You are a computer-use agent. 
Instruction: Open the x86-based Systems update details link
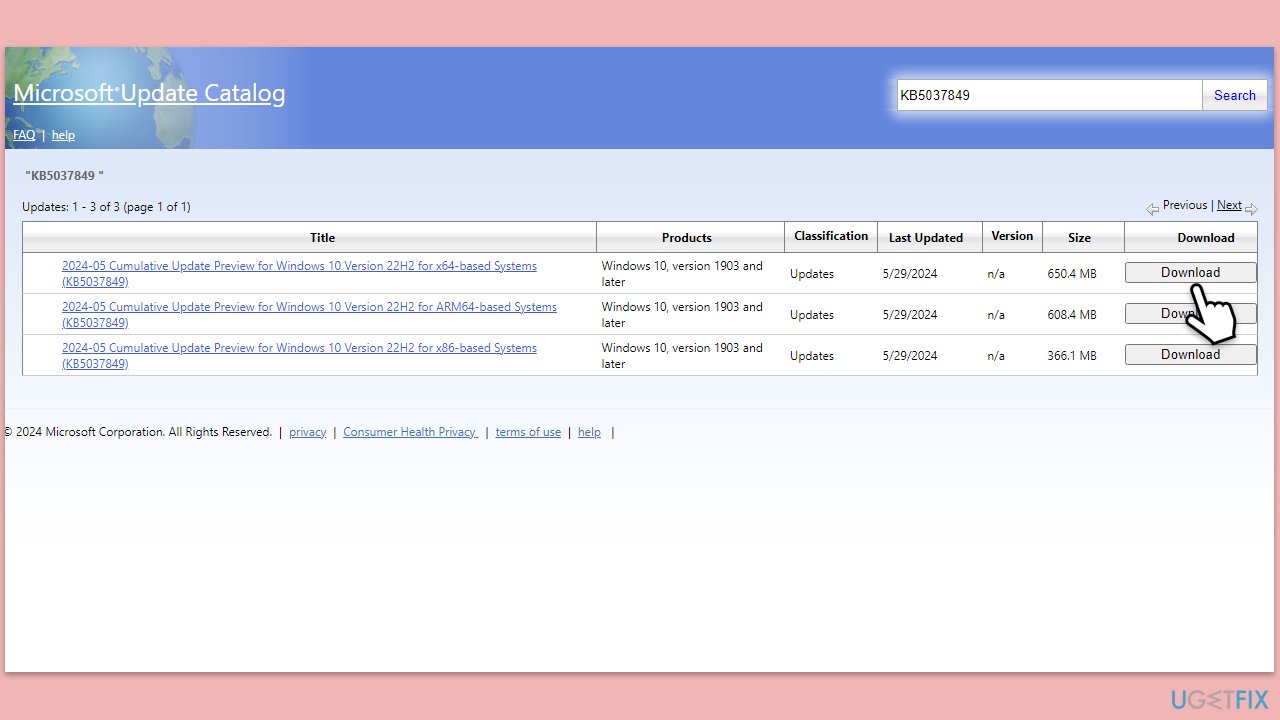(299, 356)
